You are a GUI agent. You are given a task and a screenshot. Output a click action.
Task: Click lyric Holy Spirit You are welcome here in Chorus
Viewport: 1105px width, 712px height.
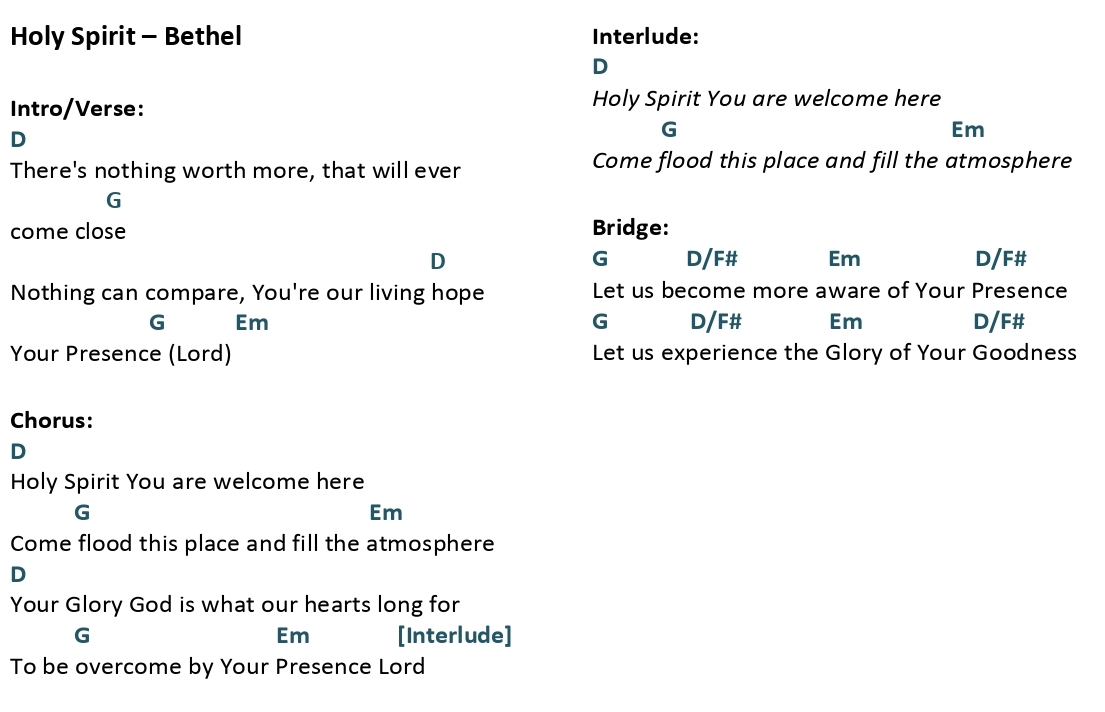pyautogui.click(x=187, y=481)
